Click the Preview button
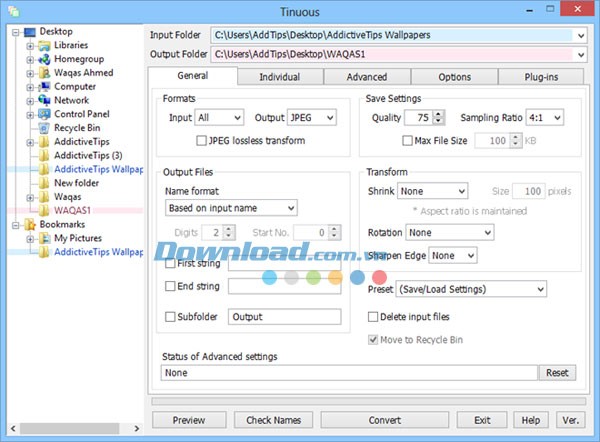Screen dimensions: 600x442 tap(189, 420)
